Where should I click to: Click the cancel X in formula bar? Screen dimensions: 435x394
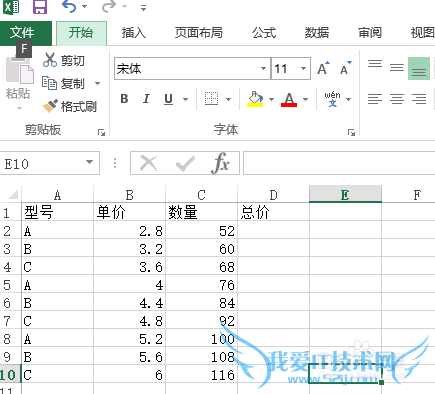click(148, 163)
